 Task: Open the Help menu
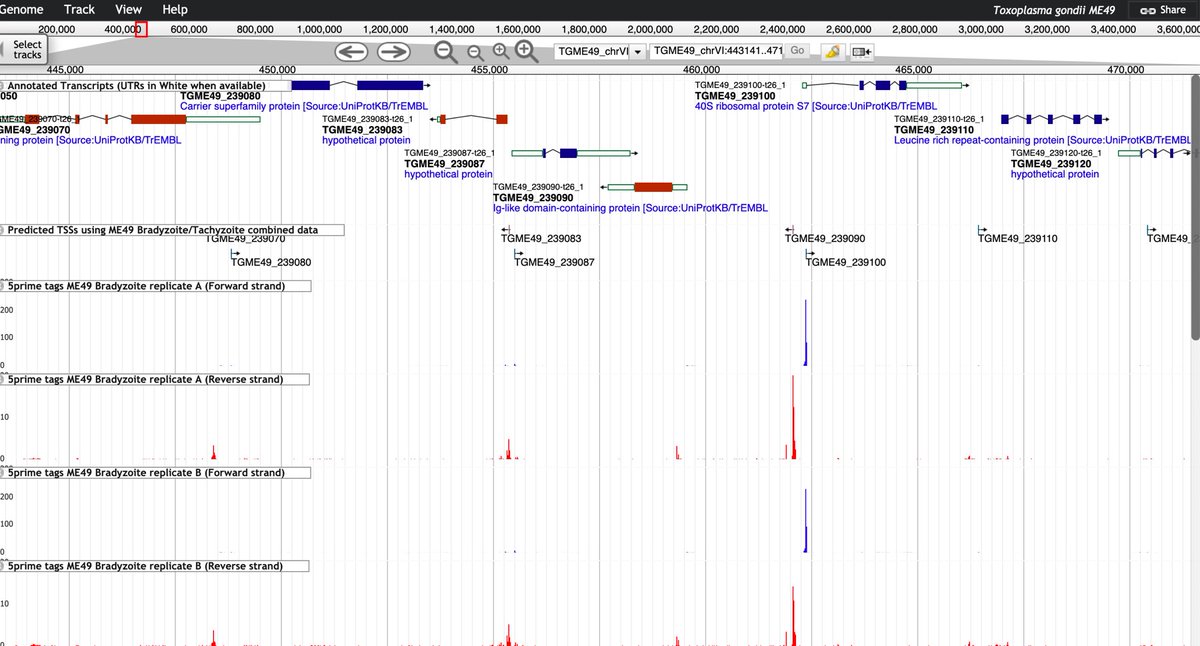click(x=174, y=9)
